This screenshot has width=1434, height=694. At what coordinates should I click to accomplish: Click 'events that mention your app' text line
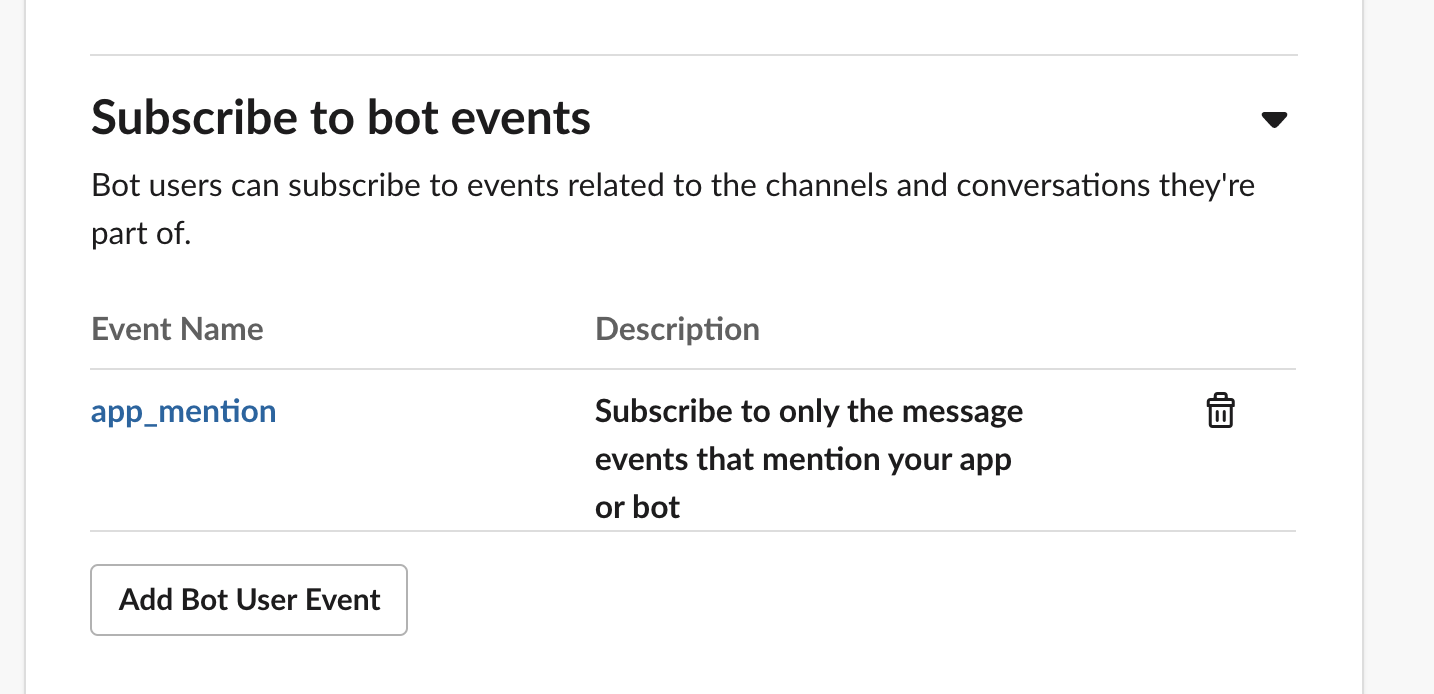(x=803, y=459)
